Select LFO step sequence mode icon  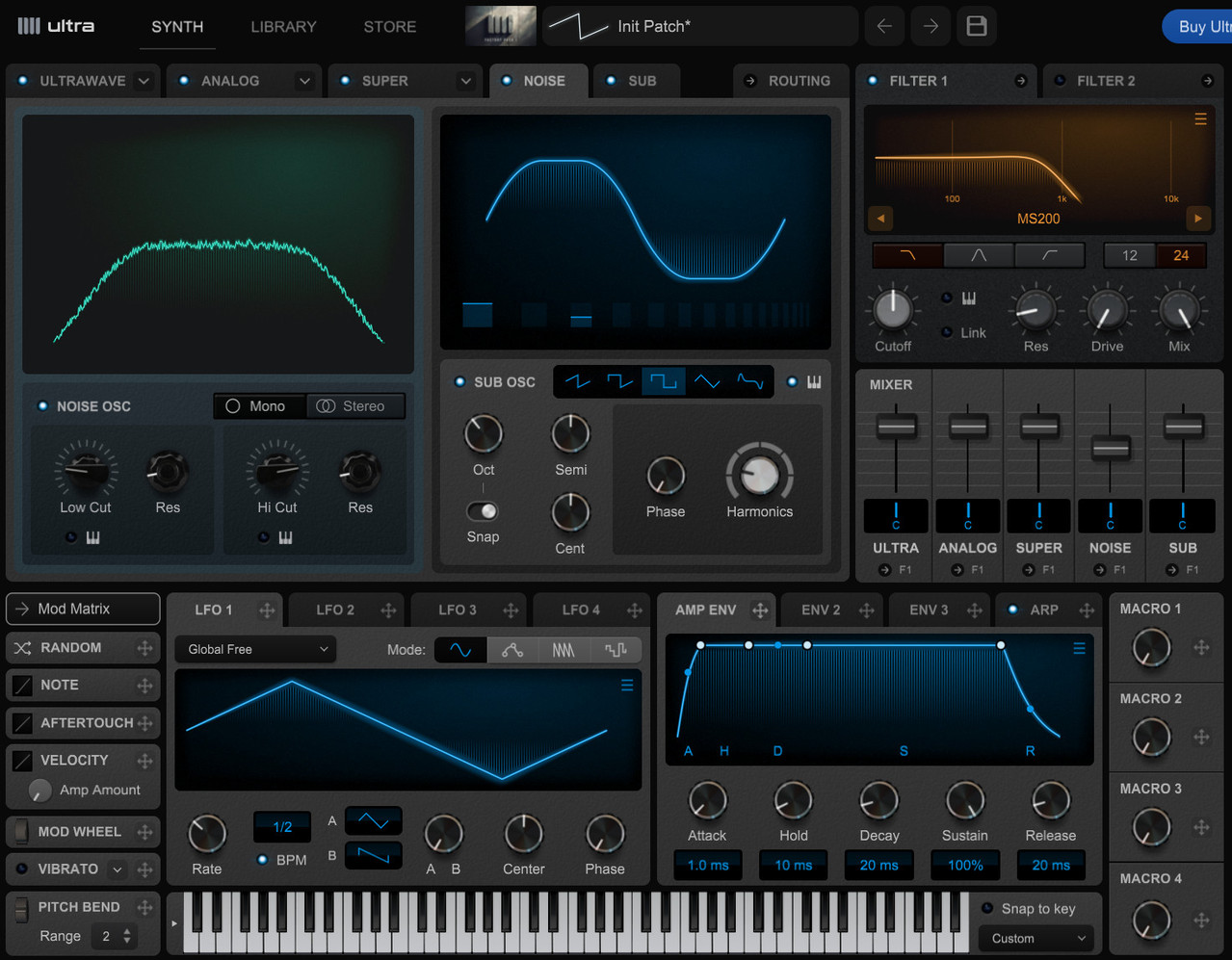pos(564,650)
